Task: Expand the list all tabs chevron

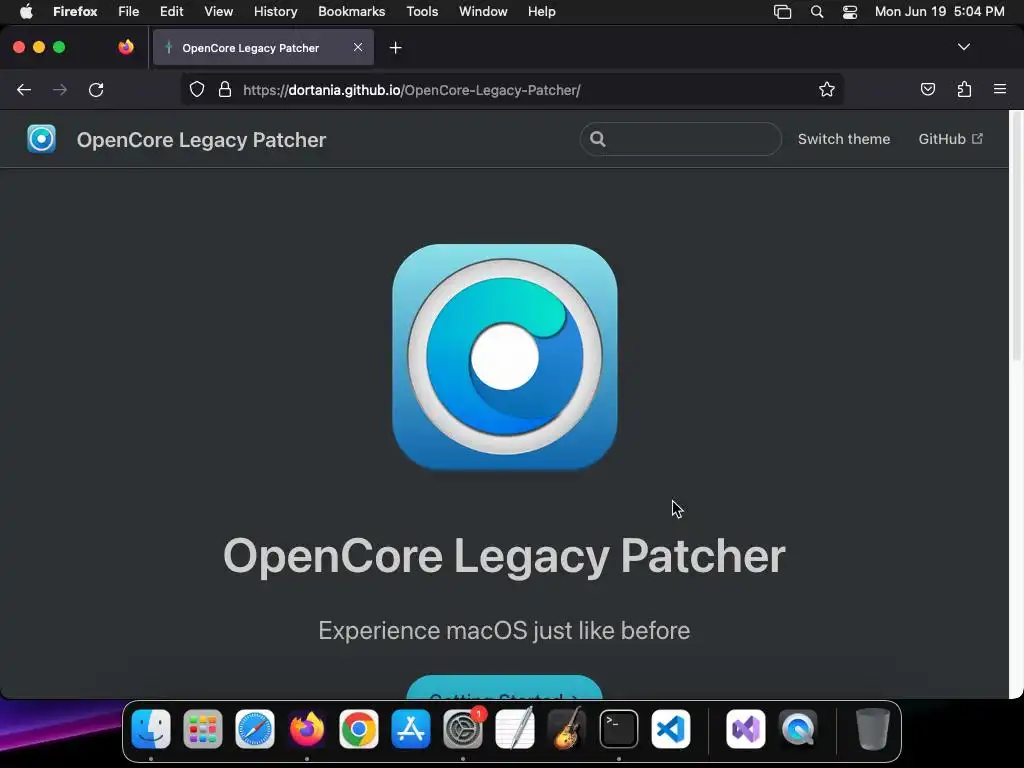Action: coord(963,47)
